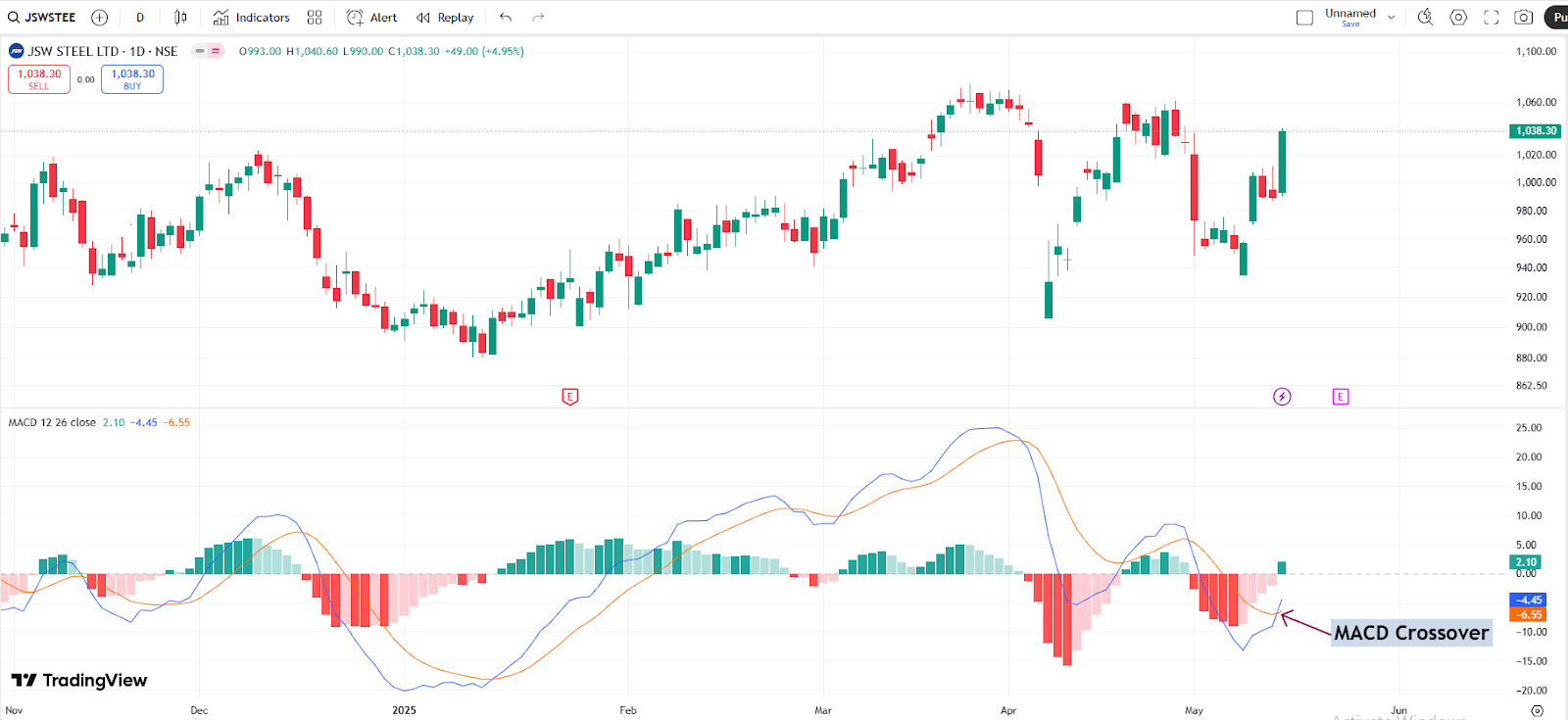Image resolution: width=1568 pixels, height=720 pixels.
Task: Click the purple lightning event marker
Action: 1282,397
